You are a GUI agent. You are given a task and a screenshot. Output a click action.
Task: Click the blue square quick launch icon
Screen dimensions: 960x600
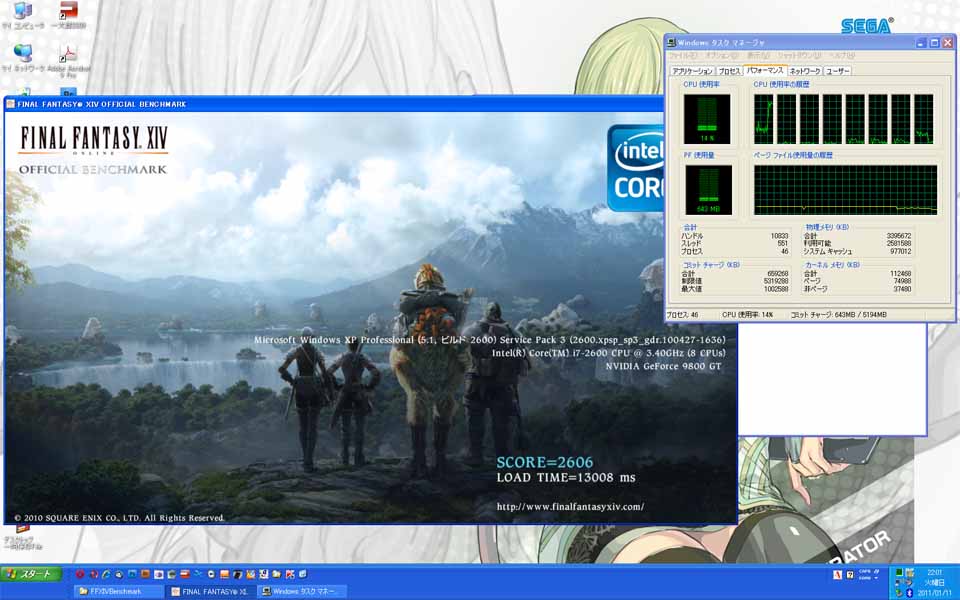pos(132,574)
